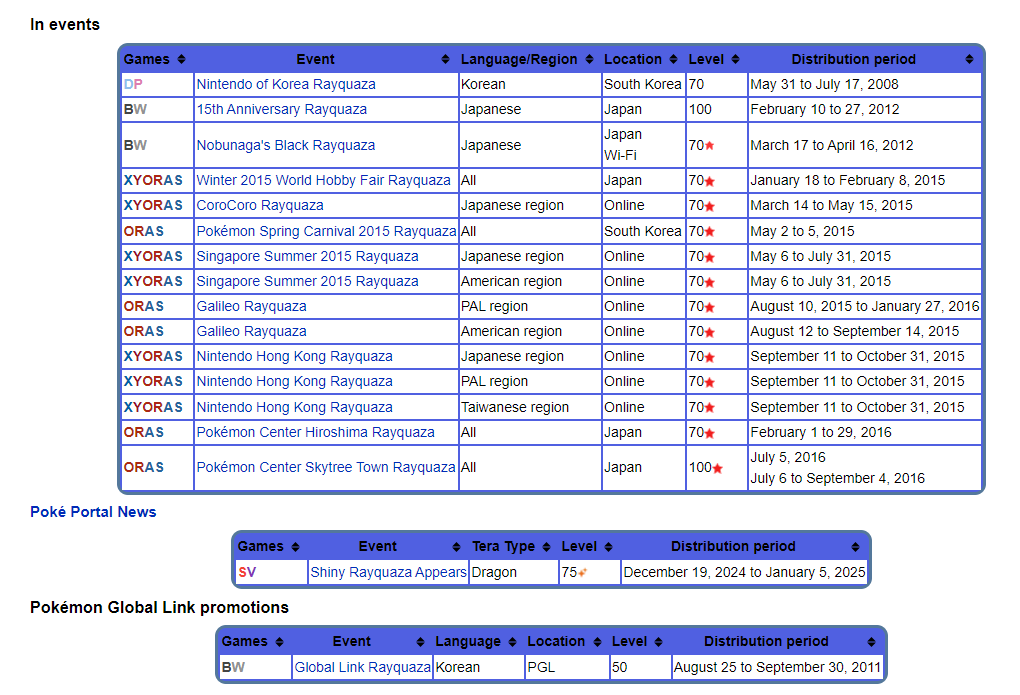Open Winter 2015 World Hobby Fair Rayquaza
The width and height of the screenshot is (1020, 695).
pos(323,180)
